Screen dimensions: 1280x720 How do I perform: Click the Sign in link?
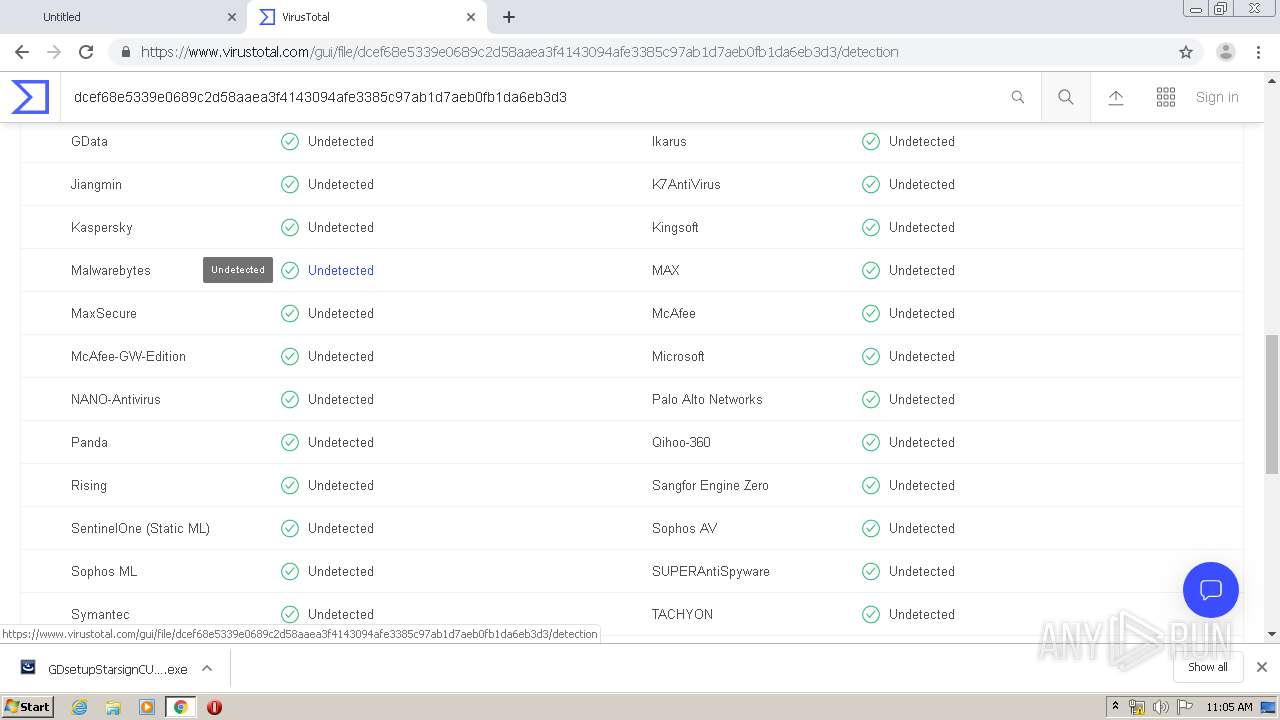(1217, 97)
